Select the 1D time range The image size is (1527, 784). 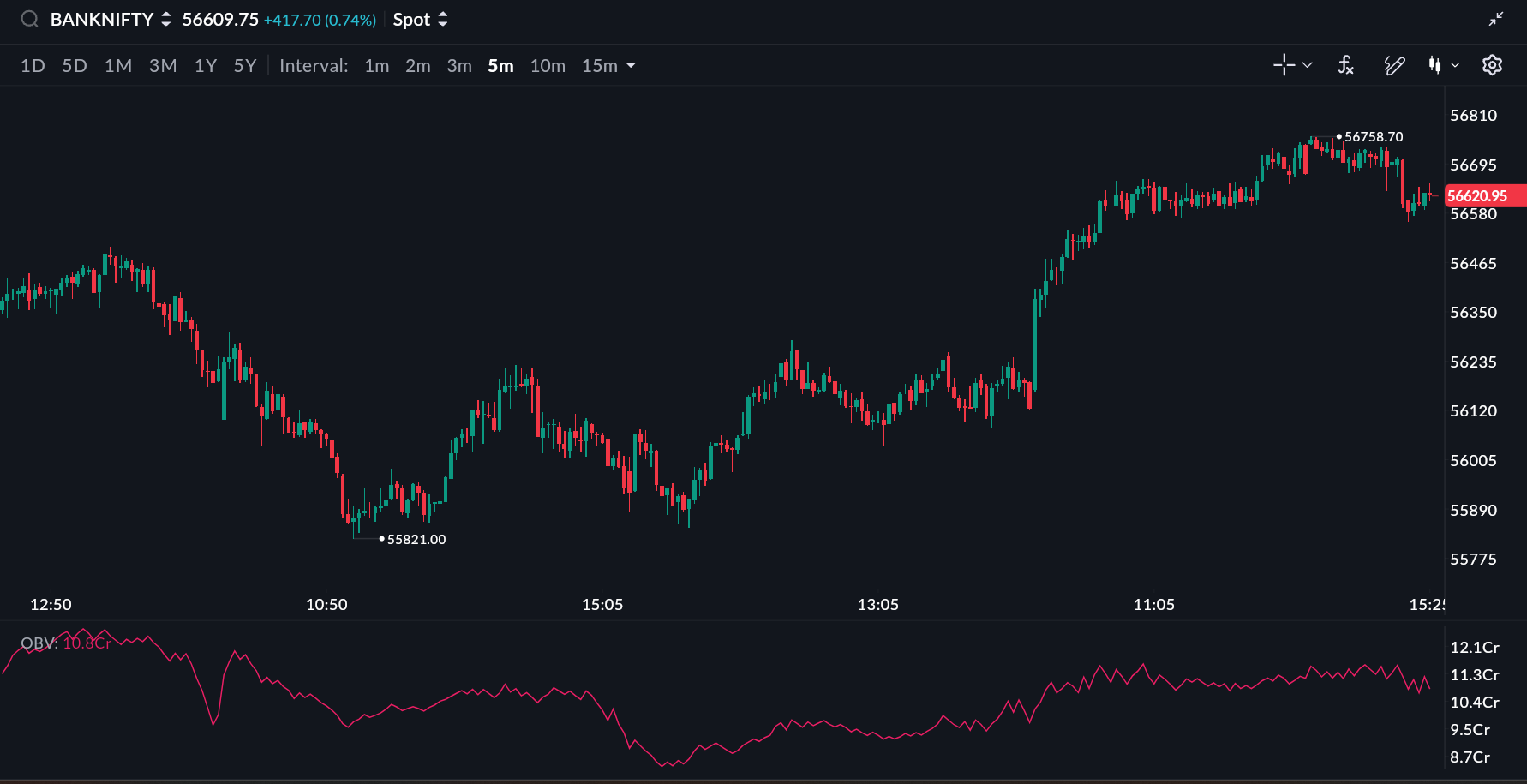tap(33, 66)
